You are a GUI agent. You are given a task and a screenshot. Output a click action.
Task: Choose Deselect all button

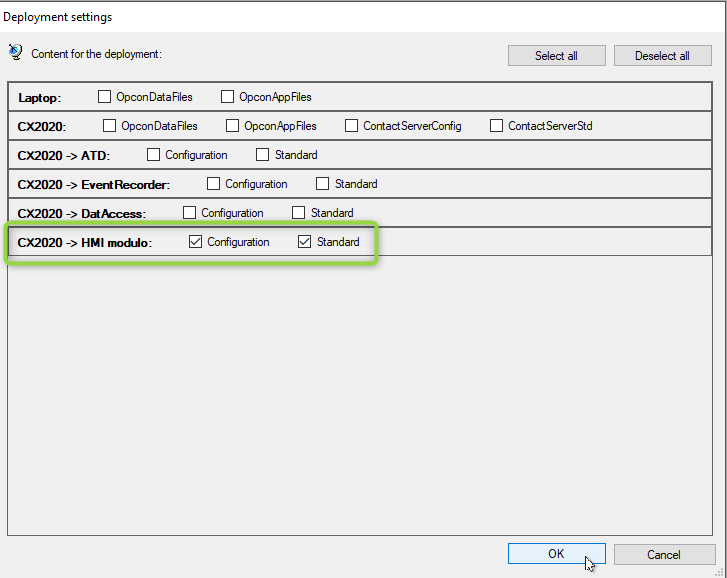[663, 56]
